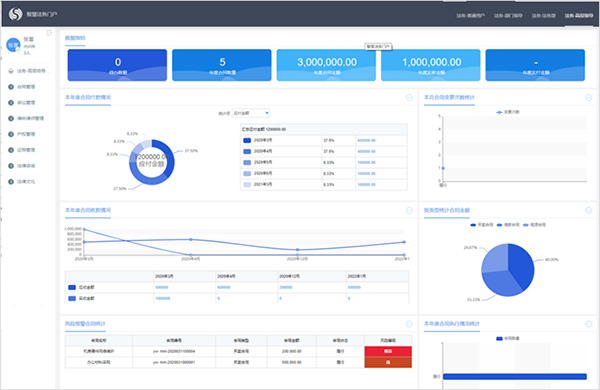This screenshot has height=390, width=600.
Task: Collapse the donut chart payment panel
Action: click(409, 98)
